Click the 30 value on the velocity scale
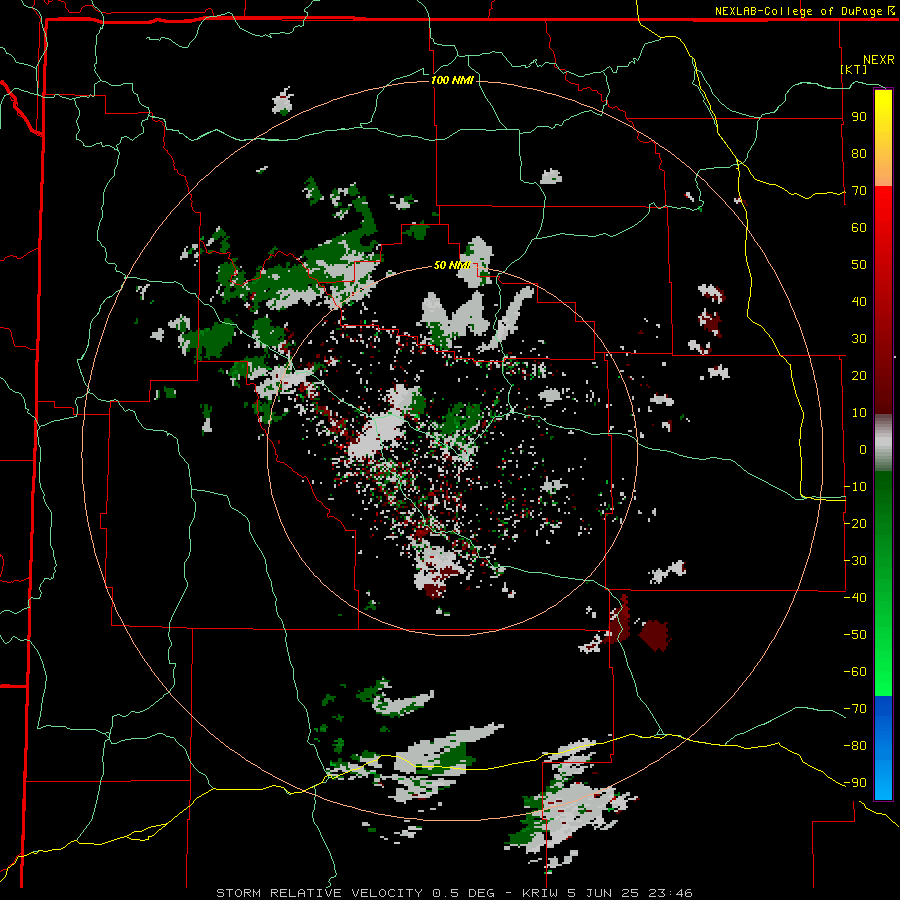The image size is (900, 900). (x=859, y=339)
